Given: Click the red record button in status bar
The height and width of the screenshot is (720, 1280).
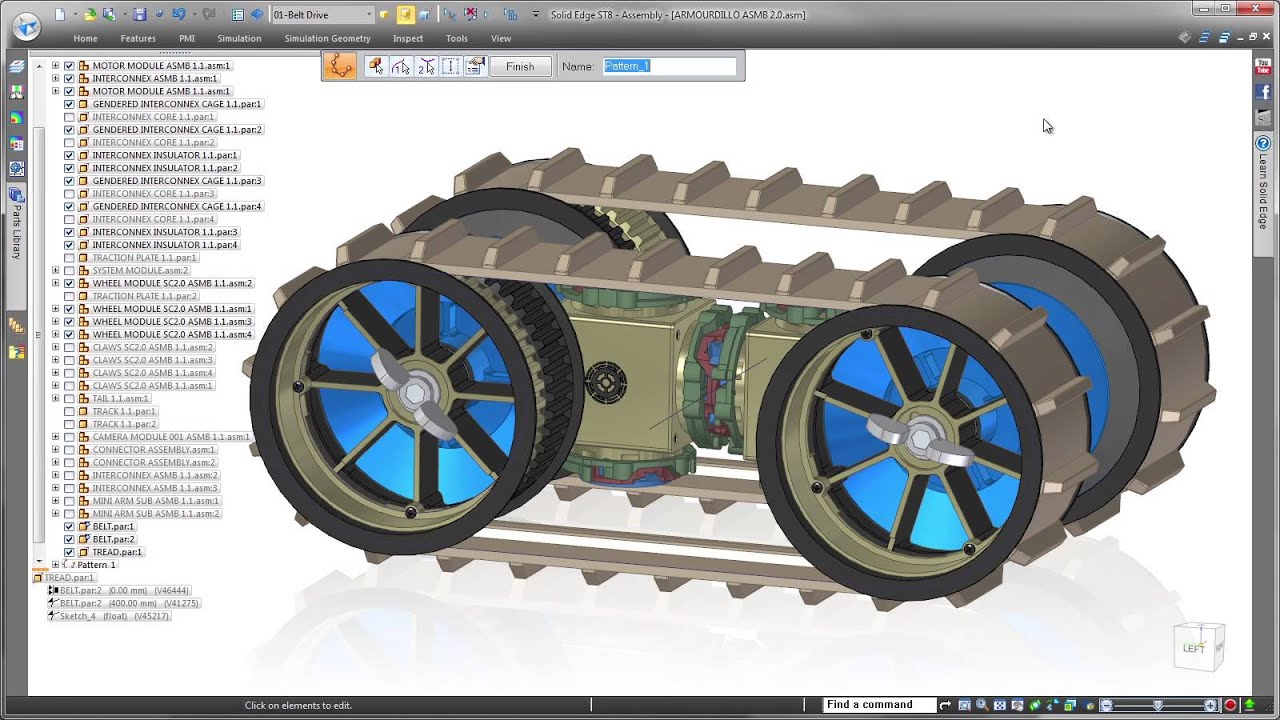Looking at the screenshot, I should [x=1231, y=705].
